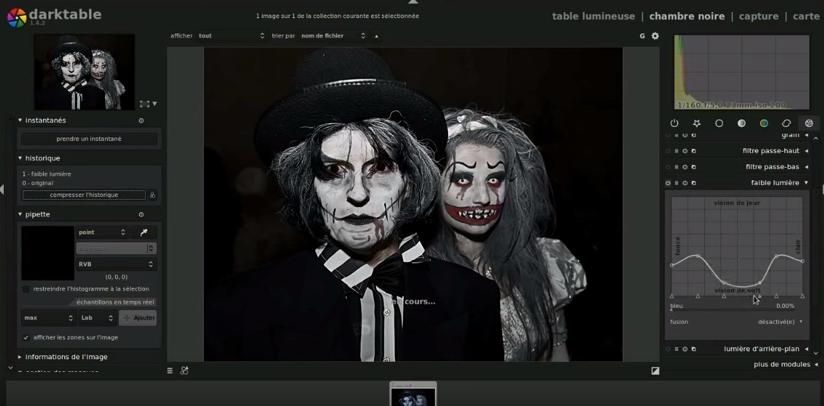
Task: Click the G grouping icon above image
Action: click(642, 36)
